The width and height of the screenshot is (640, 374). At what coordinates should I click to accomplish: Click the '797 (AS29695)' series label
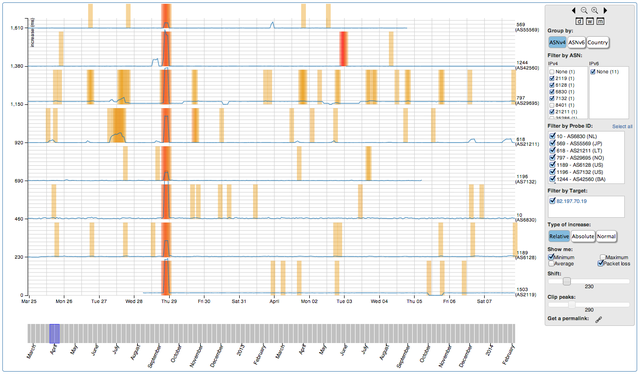tap(527, 101)
